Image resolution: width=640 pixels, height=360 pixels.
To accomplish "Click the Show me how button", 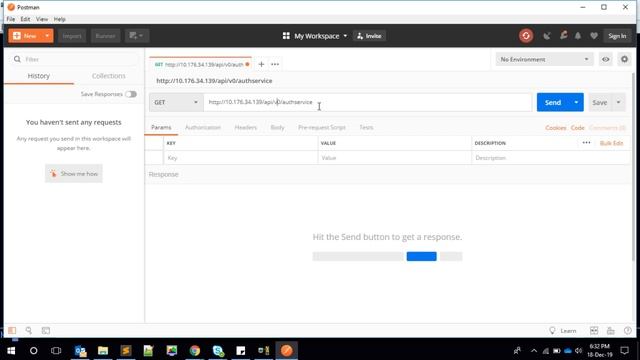I will (x=74, y=174).
